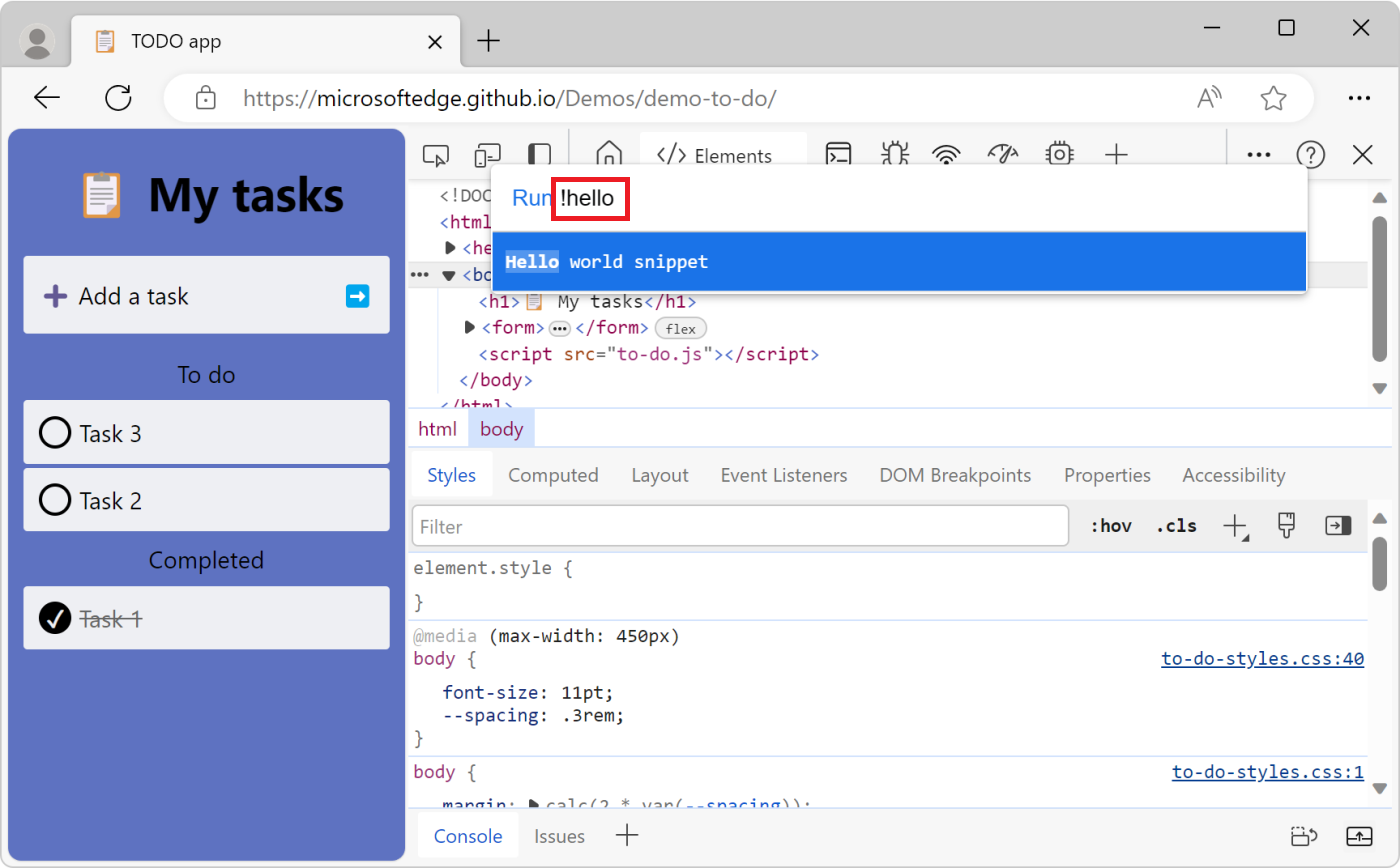Open the Memory chip icon
Image resolution: width=1400 pixels, height=868 pixels.
1058,155
